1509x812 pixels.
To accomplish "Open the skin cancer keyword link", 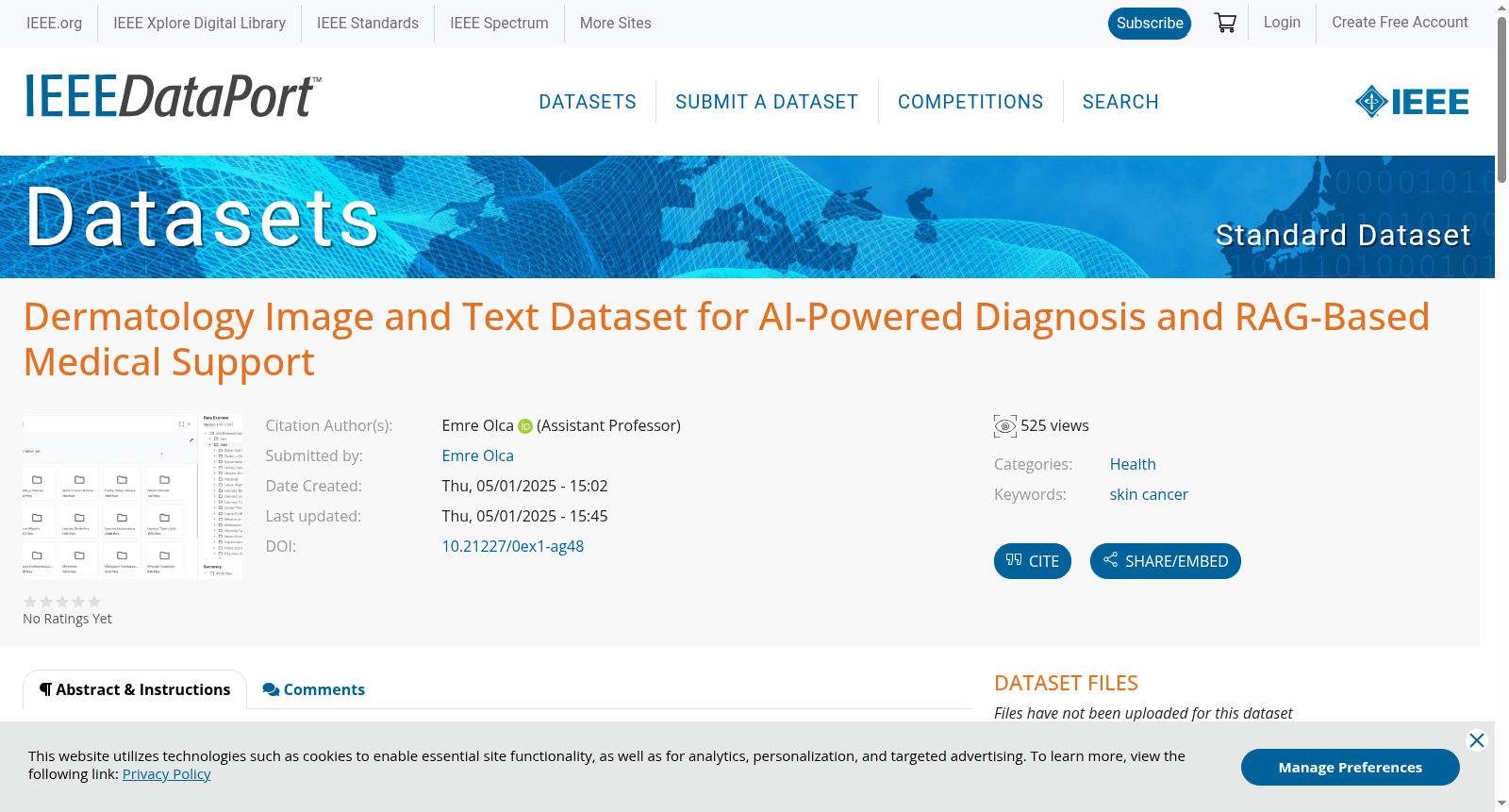I will (x=1149, y=494).
